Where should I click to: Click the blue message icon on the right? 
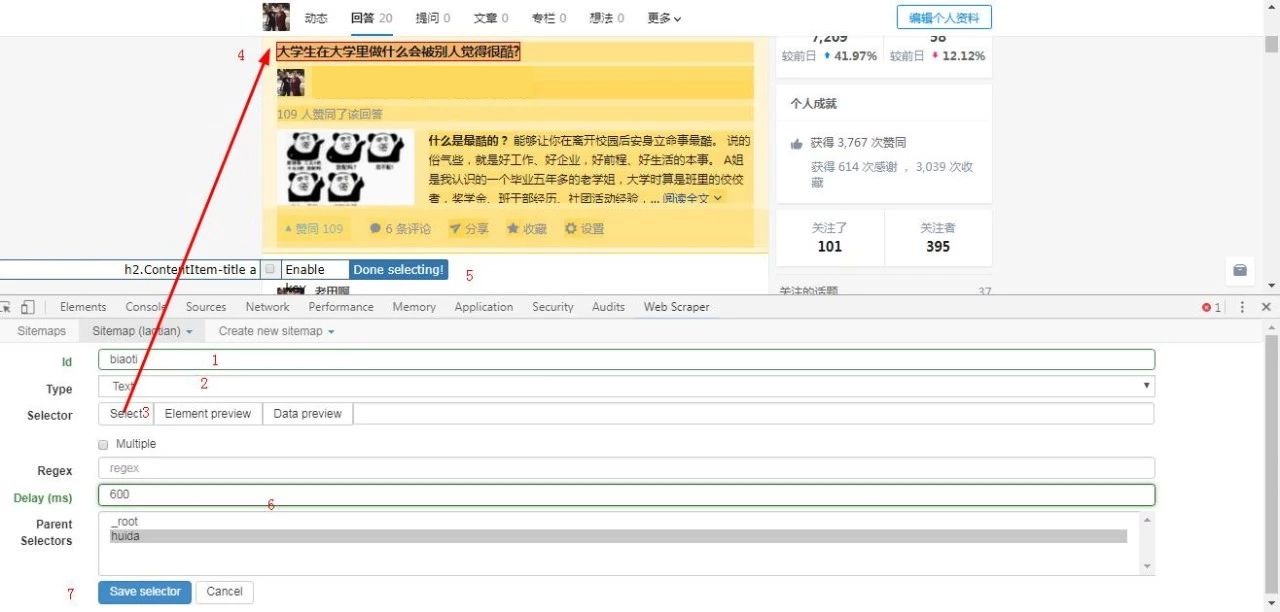click(1240, 270)
